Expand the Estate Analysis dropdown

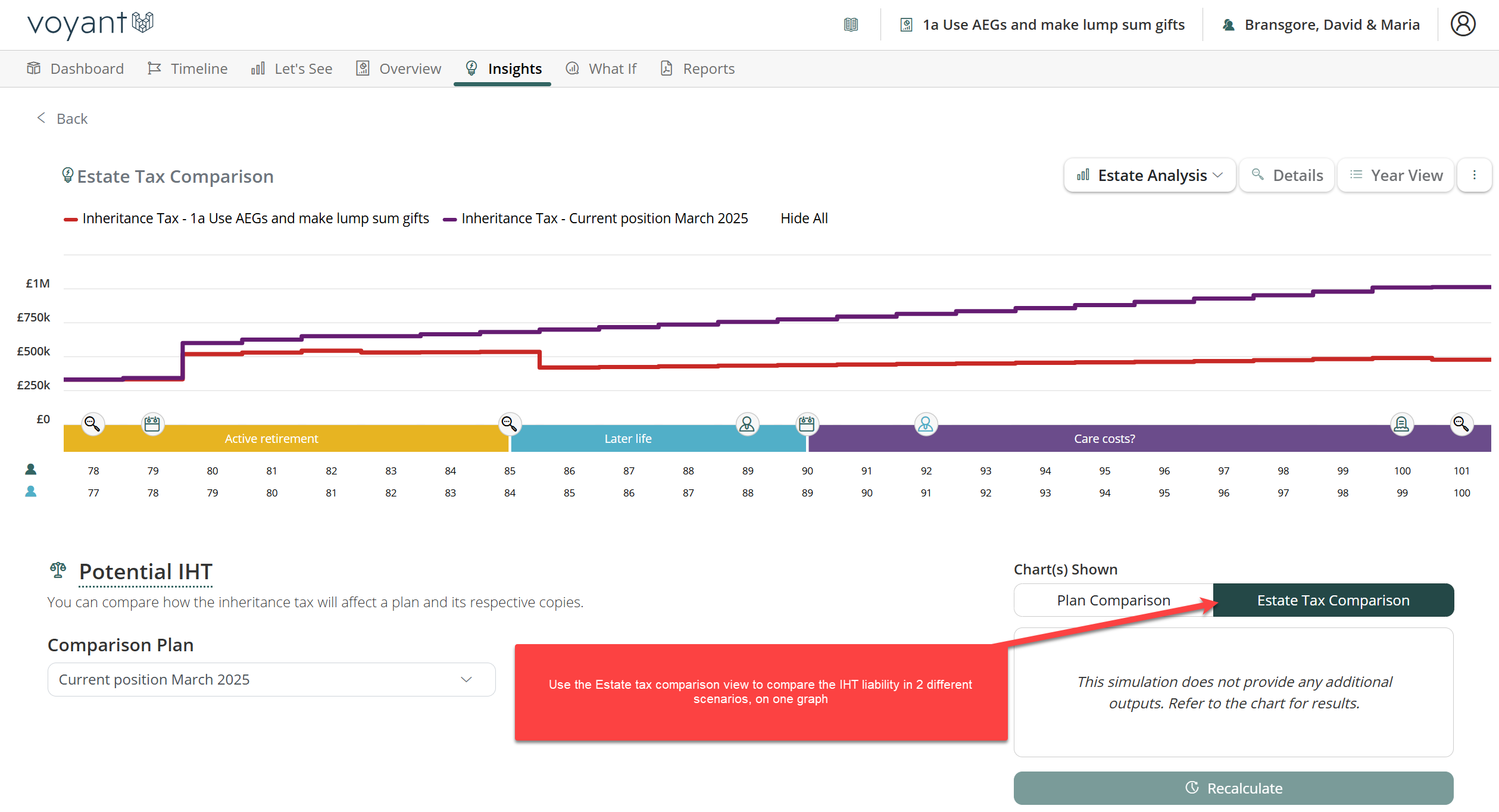pyautogui.click(x=1150, y=176)
